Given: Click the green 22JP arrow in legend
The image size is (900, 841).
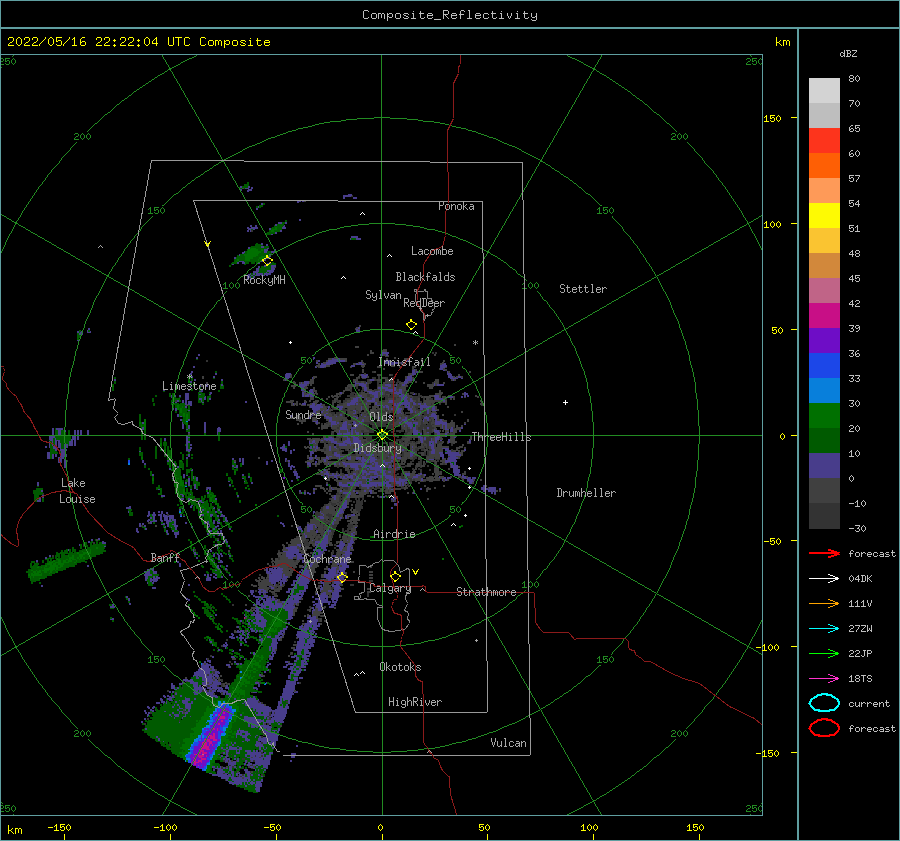Looking at the screenshot, I should coord(824,653).
